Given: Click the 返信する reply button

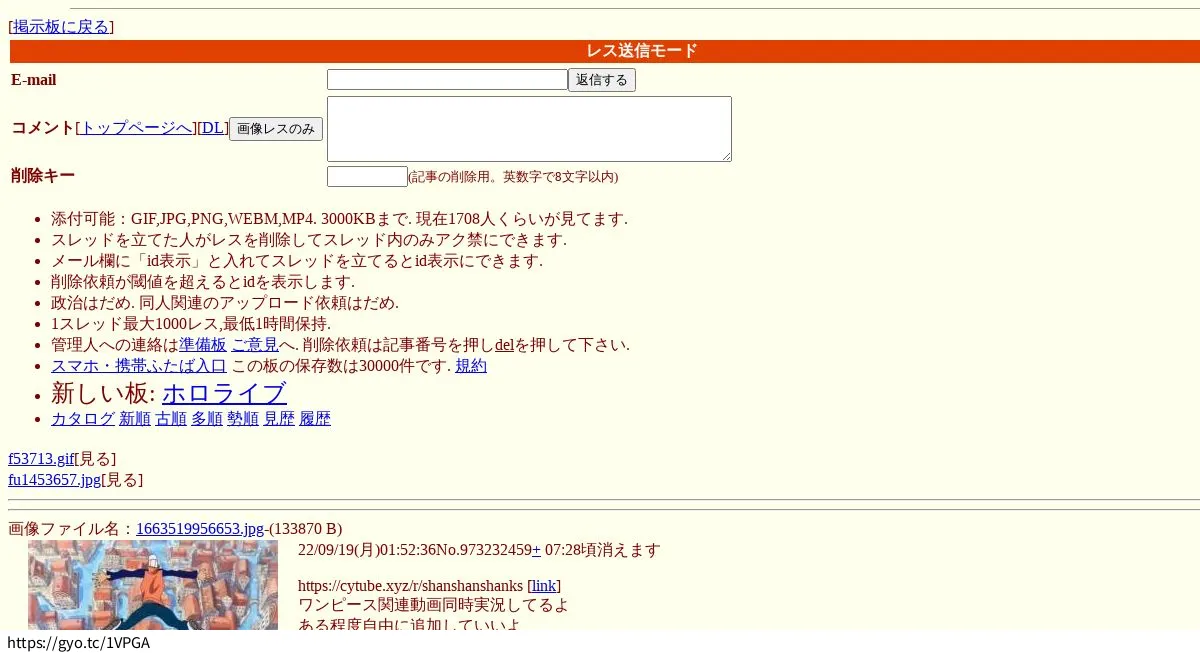Looking at the screenshot, I should click(601, 80).
